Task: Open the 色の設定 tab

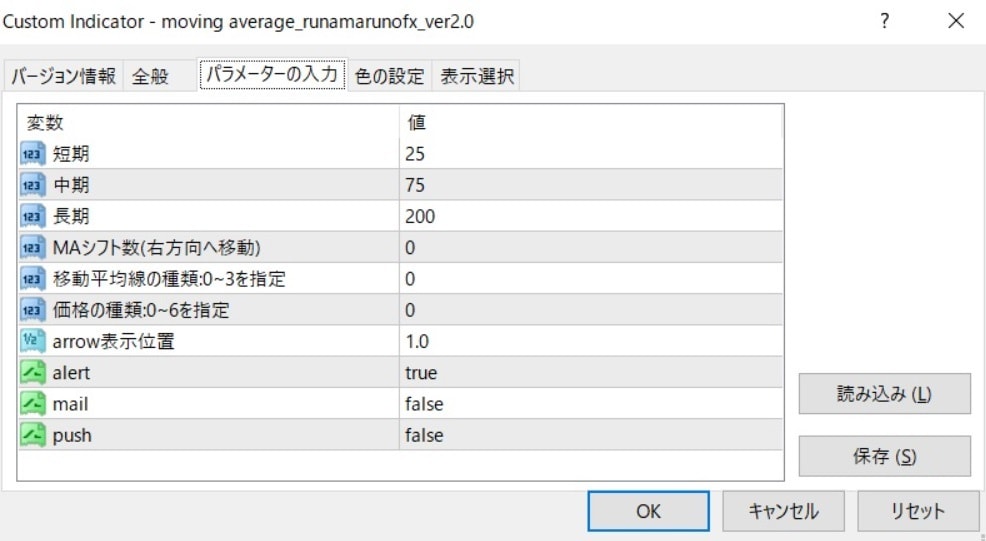Action: pyautogui.click(x=390, y=76)
